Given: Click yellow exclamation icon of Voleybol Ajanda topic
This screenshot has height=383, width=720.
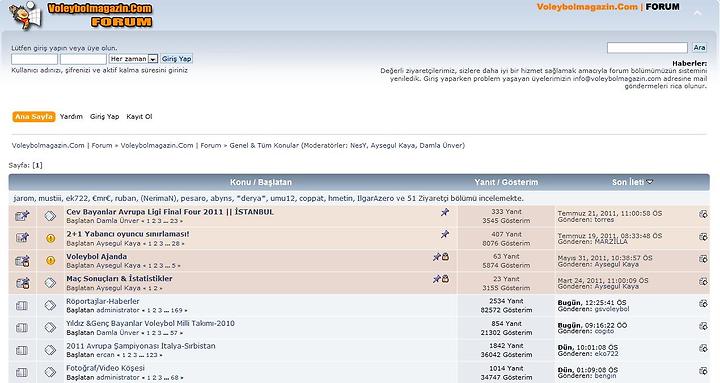Looking at the screenshot, I should coord(51,260).
